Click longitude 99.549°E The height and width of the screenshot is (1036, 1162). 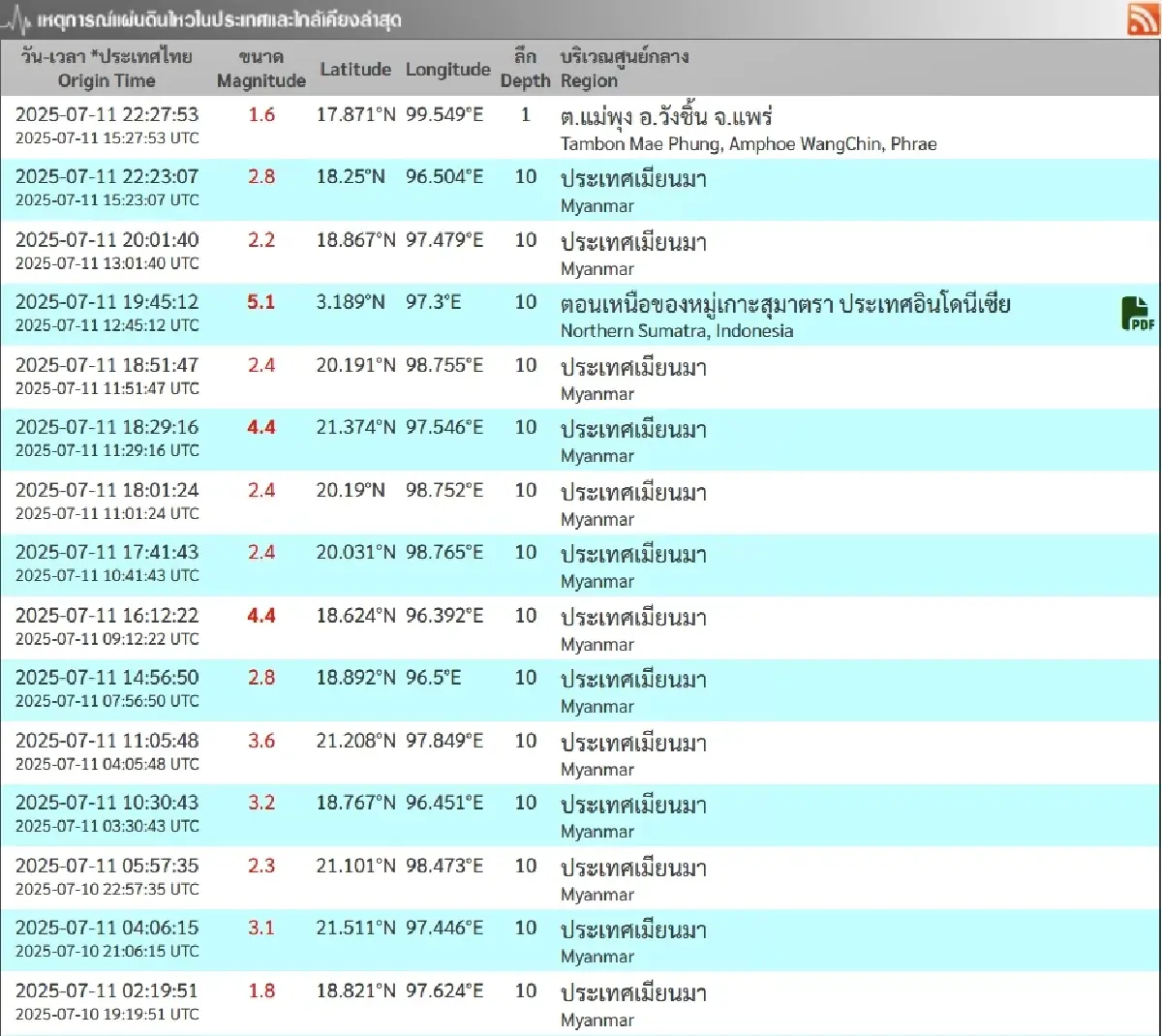(x=444, y=114)
